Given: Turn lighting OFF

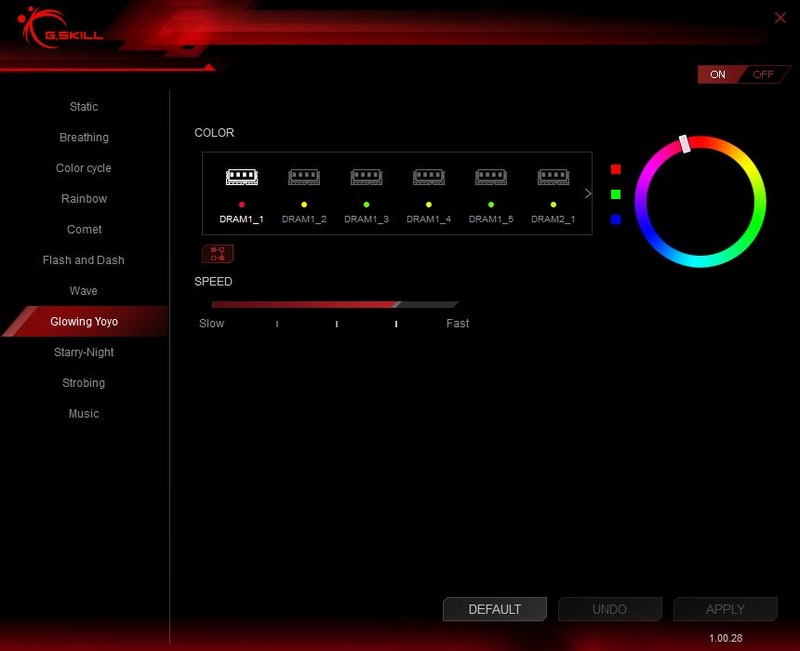Looking at the screenshot, I should tap(763, 74).
